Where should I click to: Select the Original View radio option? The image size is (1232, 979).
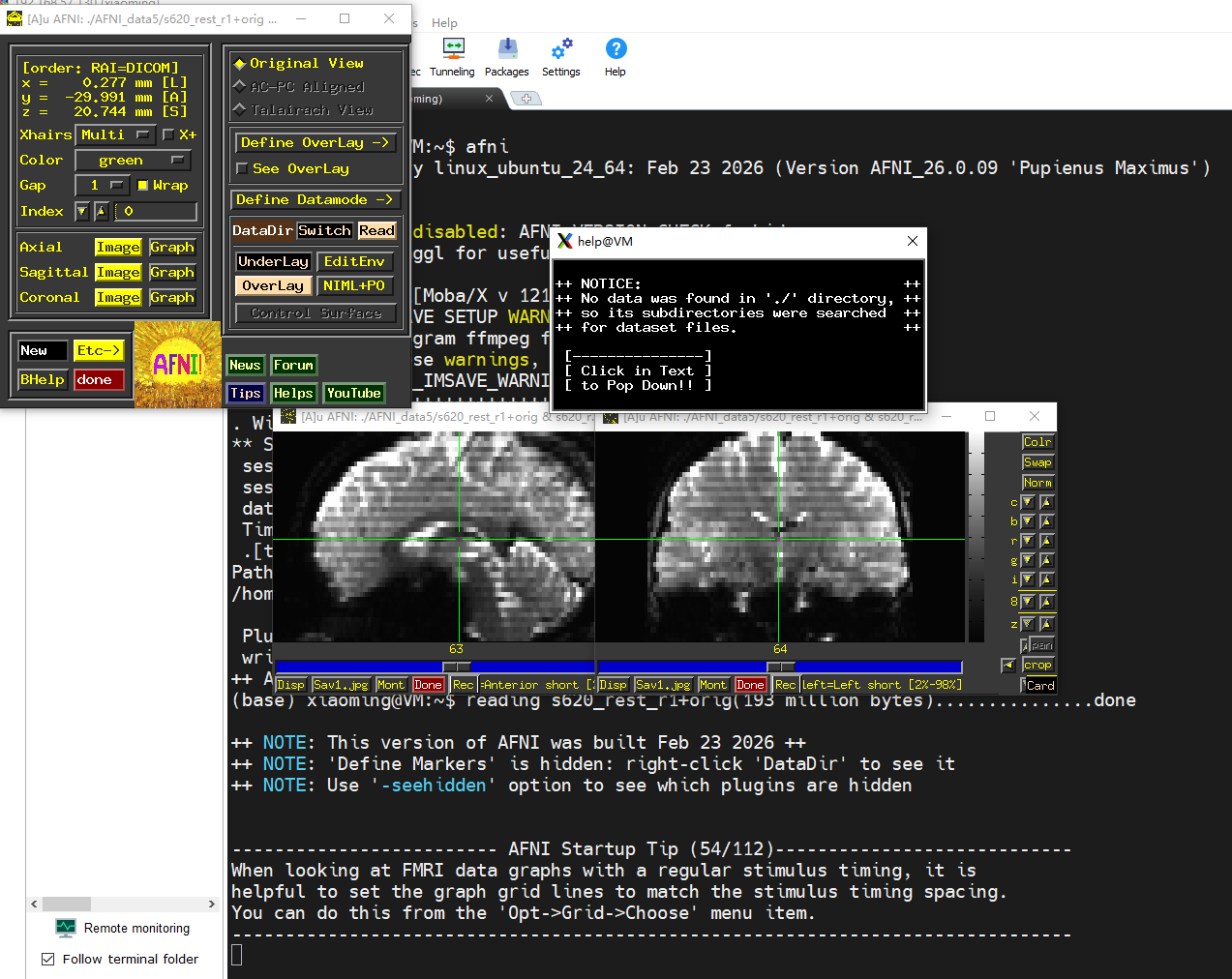pyautogui.click(x=299, y=64)
